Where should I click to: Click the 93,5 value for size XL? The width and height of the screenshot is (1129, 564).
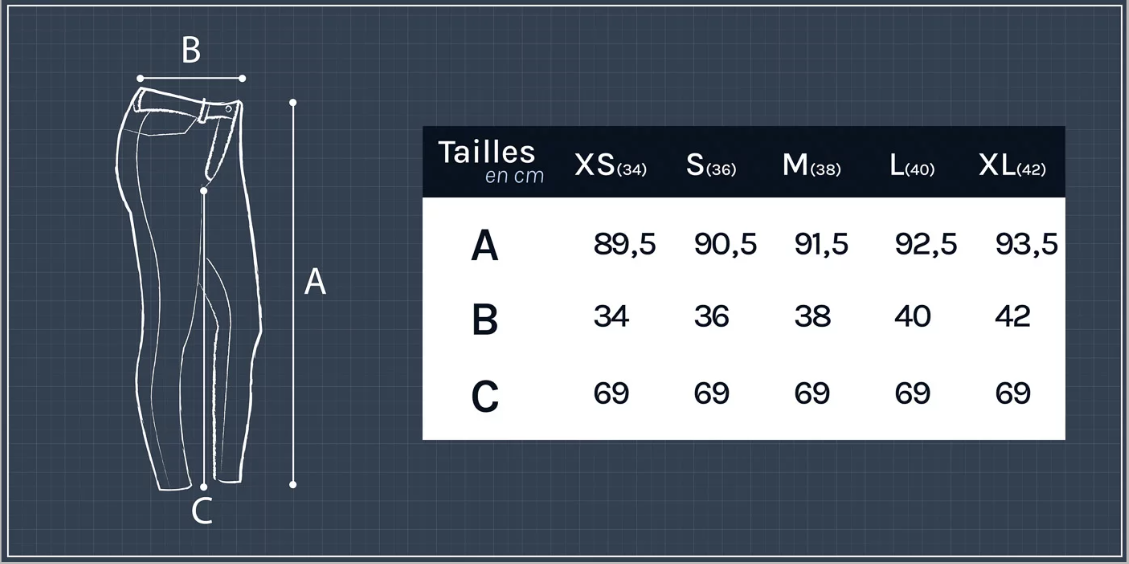coord(1026,245)
